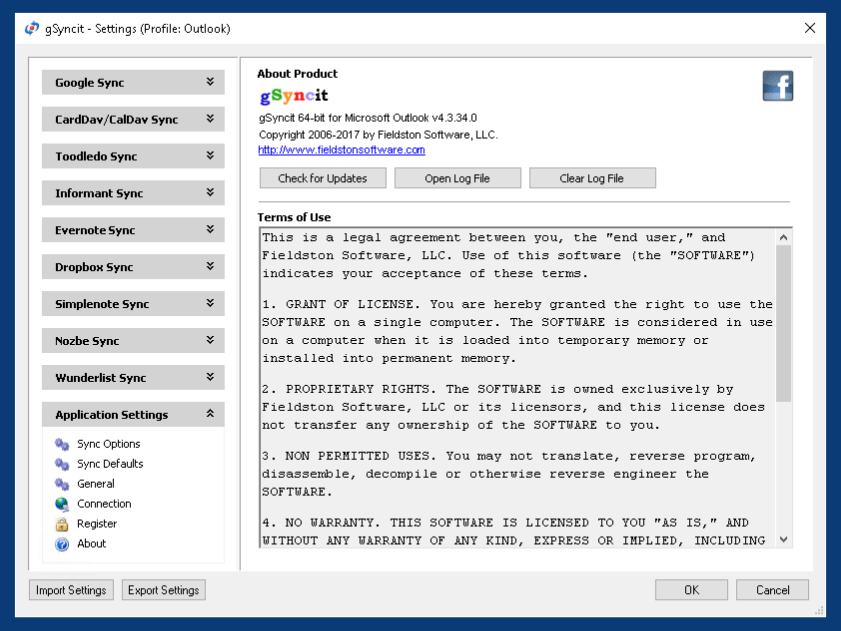
Task: Click the 'Terms of Use' heading
Action: [x=294, y=217]
